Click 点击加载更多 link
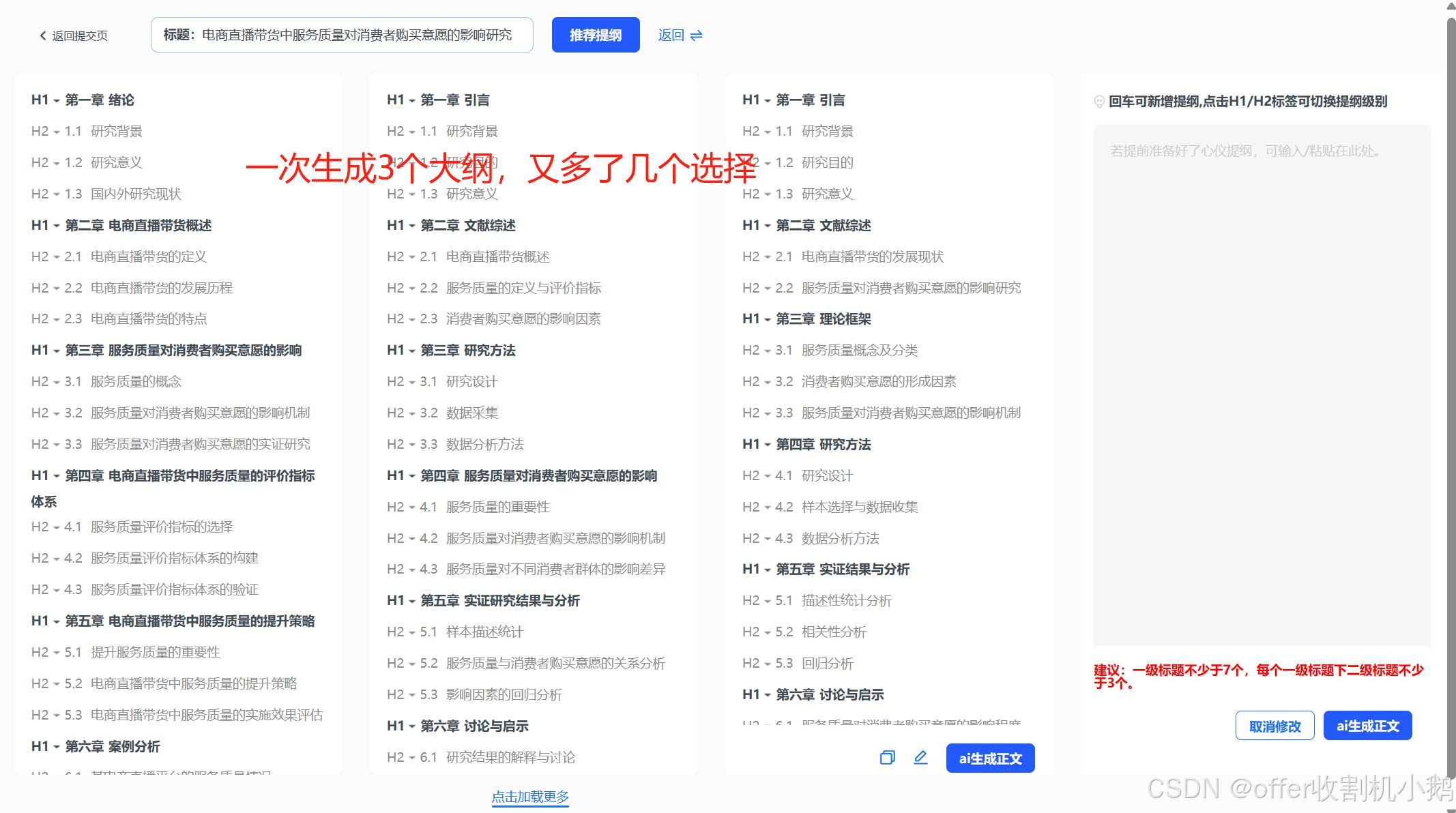Viewport: 1456px width, 813px height. 530,796
